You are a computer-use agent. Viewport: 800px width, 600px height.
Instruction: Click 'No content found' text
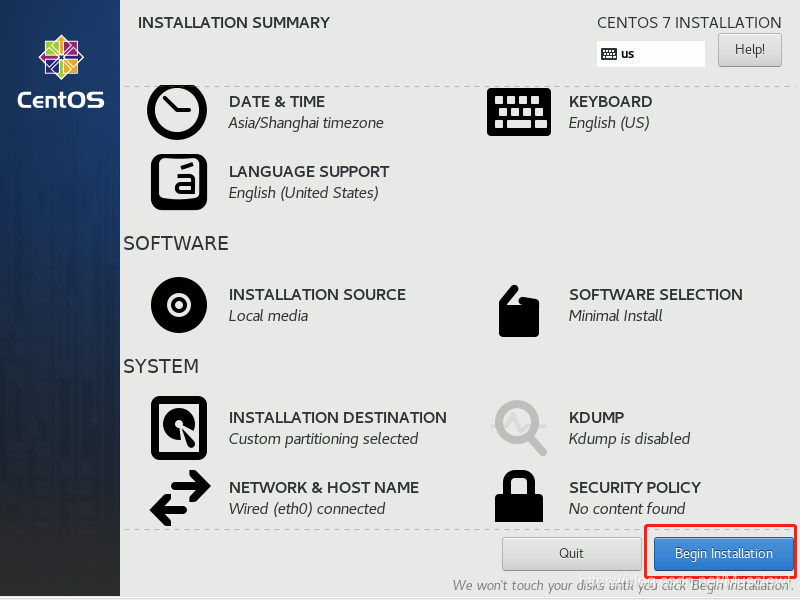coord(627,509)
